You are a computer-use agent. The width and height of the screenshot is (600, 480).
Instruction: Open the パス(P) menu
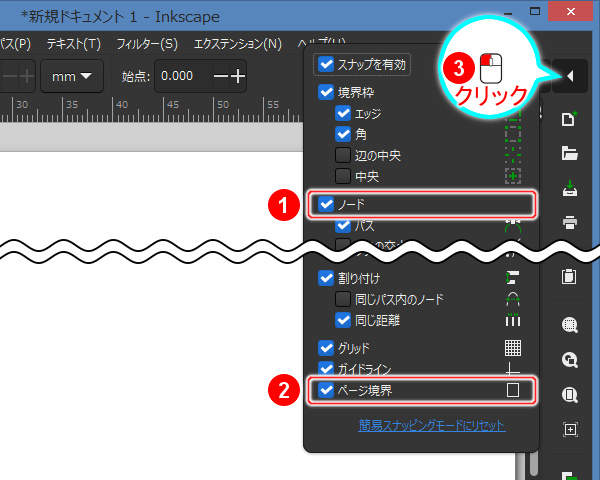click(15, 44)
